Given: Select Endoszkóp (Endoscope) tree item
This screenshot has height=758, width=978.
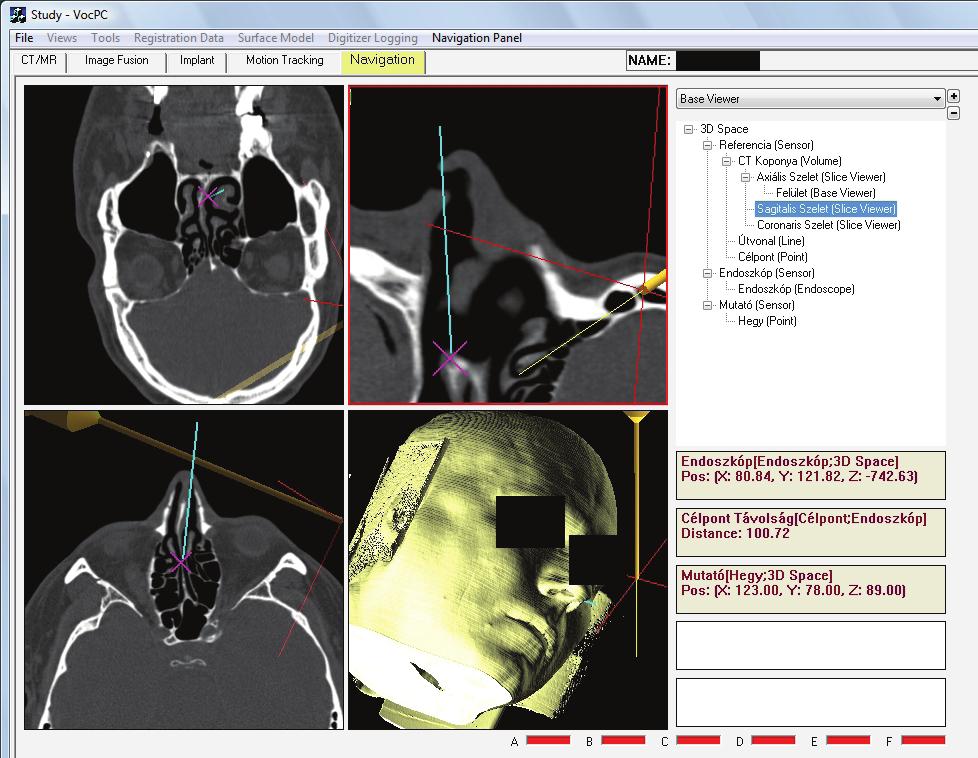Looking at the screenshot, I should (796, 289).
